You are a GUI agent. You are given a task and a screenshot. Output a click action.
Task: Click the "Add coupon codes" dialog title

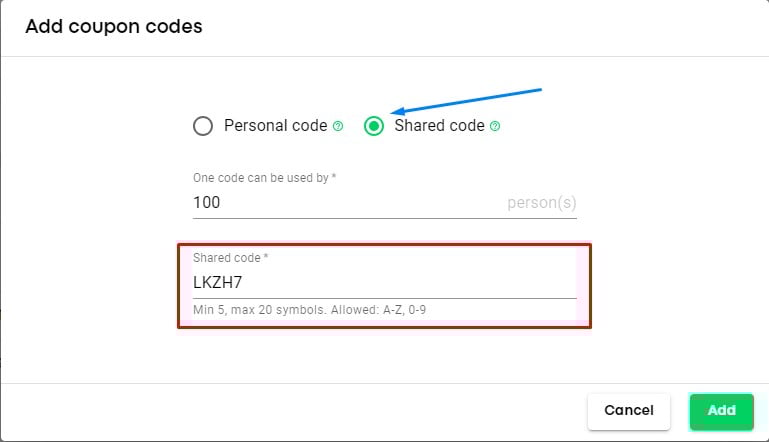pos(113,27)
